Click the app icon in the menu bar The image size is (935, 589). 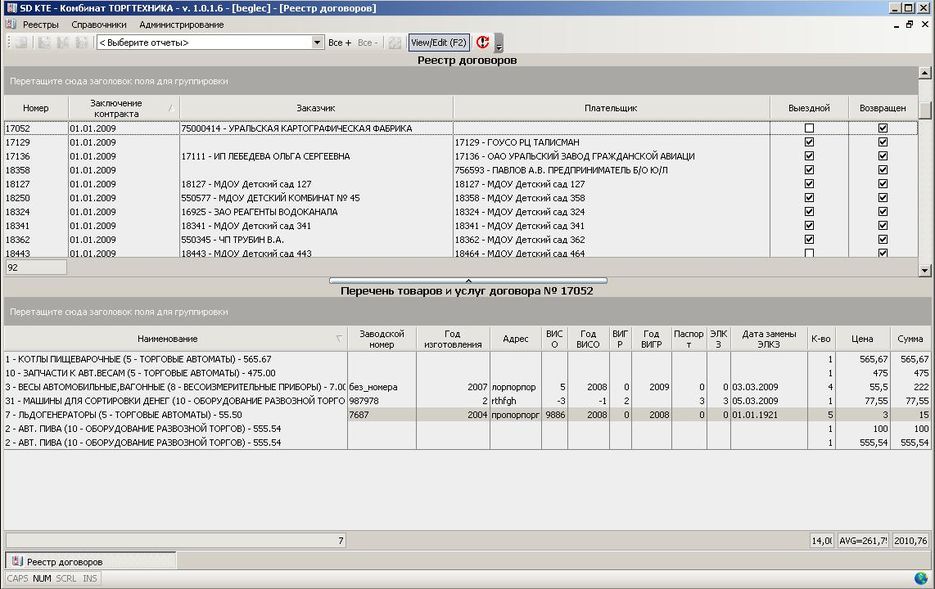click(10, 24)
